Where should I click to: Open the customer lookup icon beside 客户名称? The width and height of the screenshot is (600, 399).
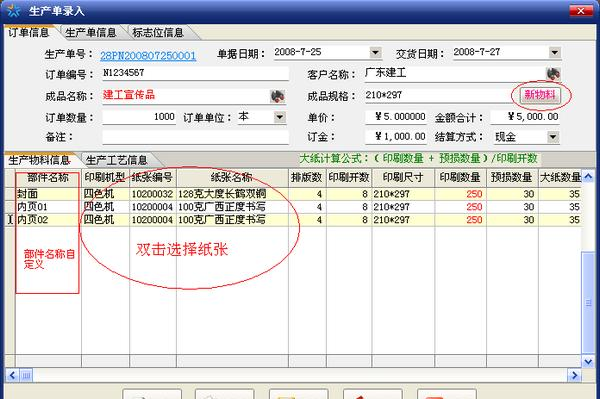tap(553, 73)
